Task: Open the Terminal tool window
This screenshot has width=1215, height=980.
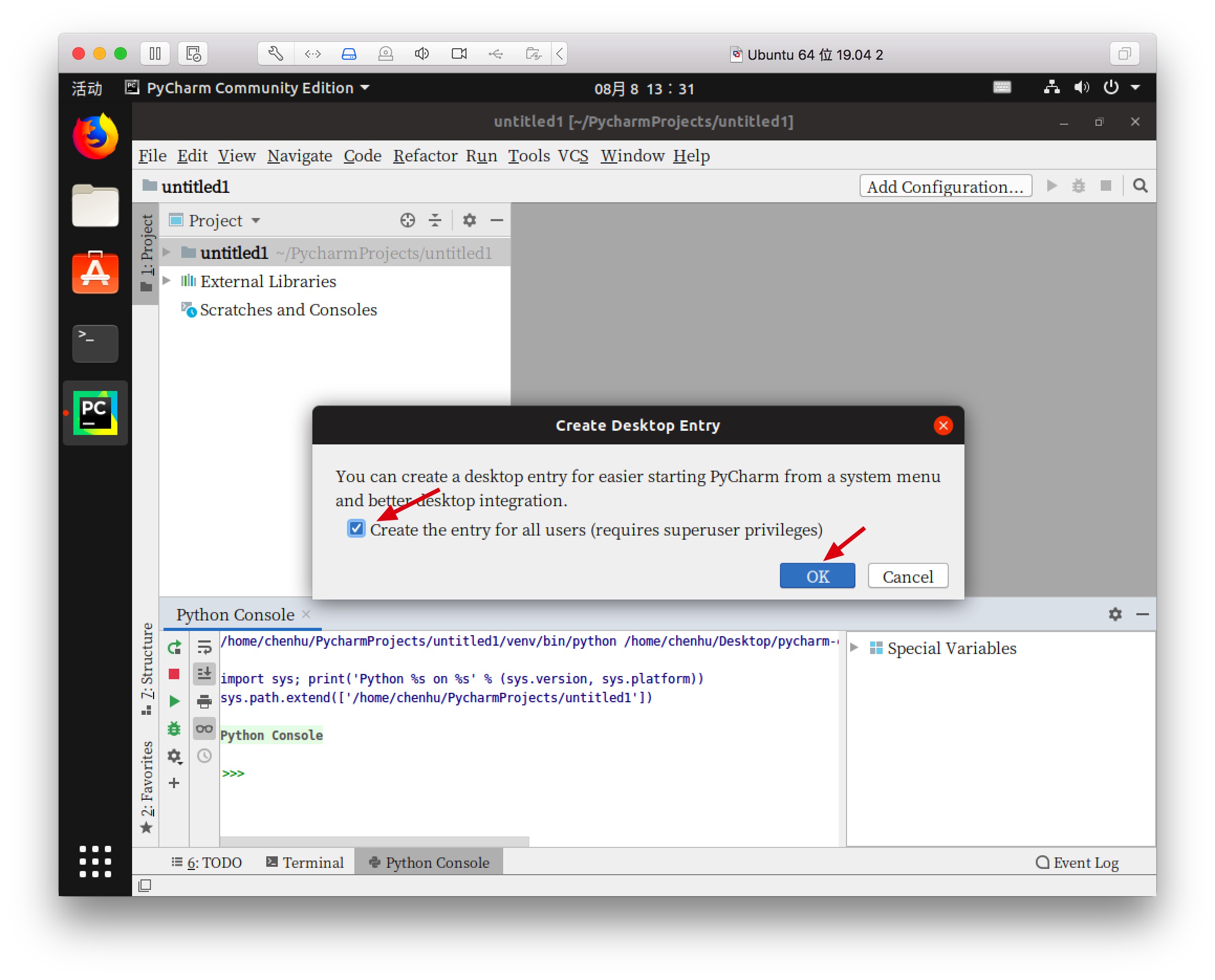Action: click(305, 862)
